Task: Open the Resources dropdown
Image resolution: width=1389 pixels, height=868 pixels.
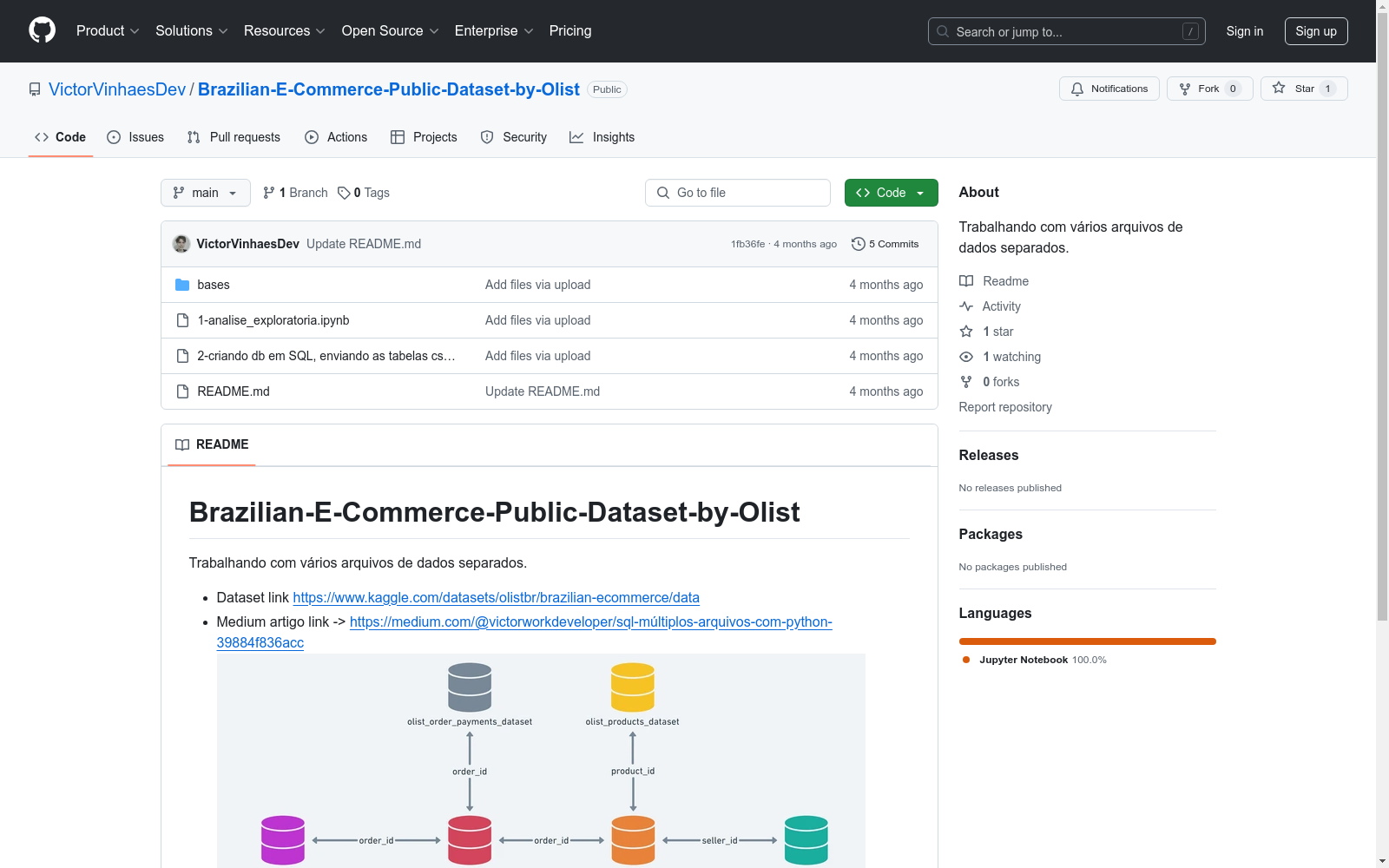Action: [285, 30]
